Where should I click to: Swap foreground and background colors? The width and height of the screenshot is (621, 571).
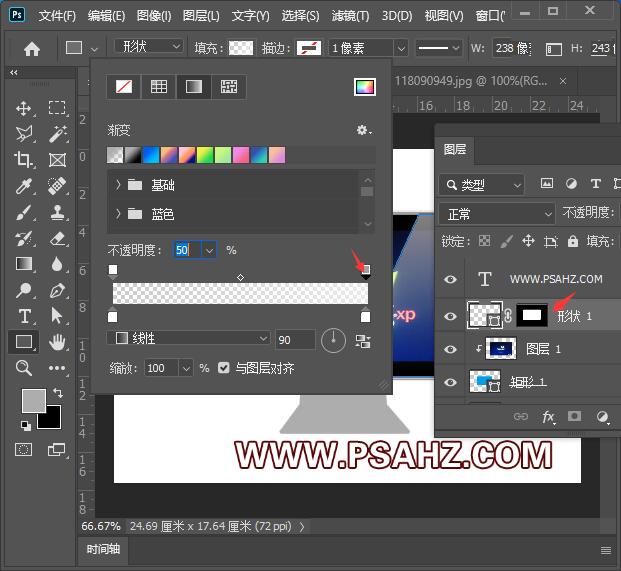58,392
